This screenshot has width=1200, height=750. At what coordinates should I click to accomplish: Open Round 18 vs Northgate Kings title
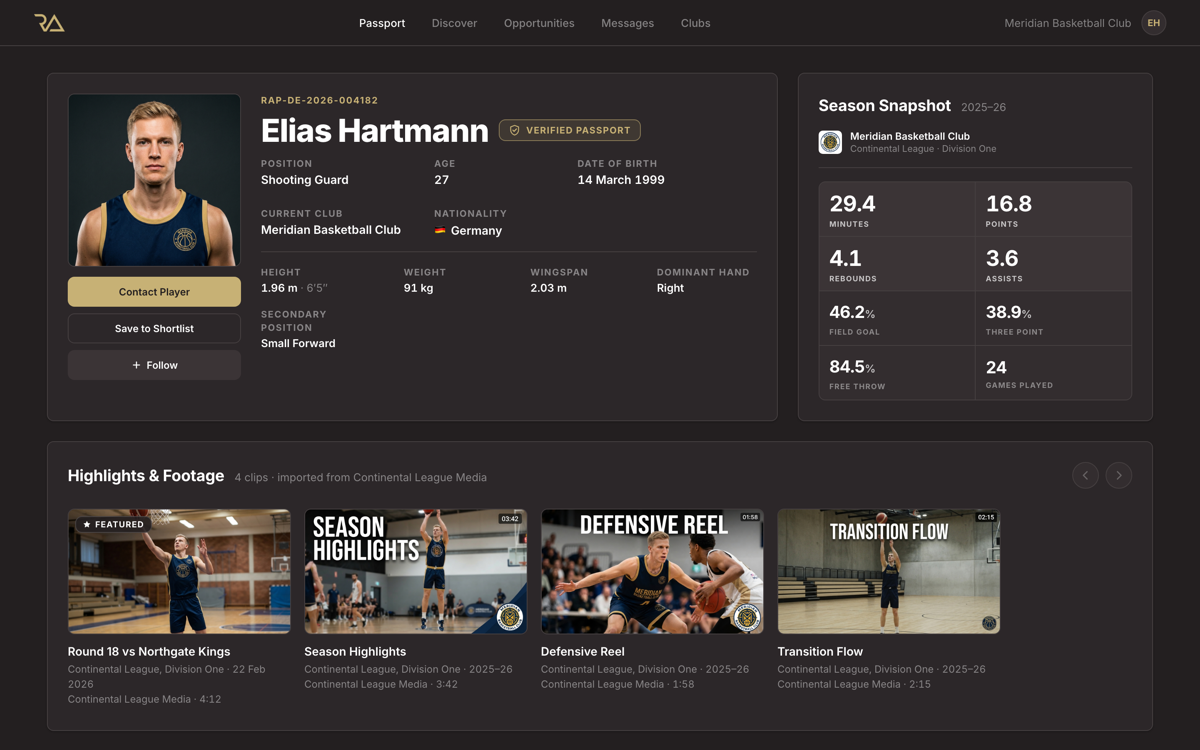(x=149, y=651)
